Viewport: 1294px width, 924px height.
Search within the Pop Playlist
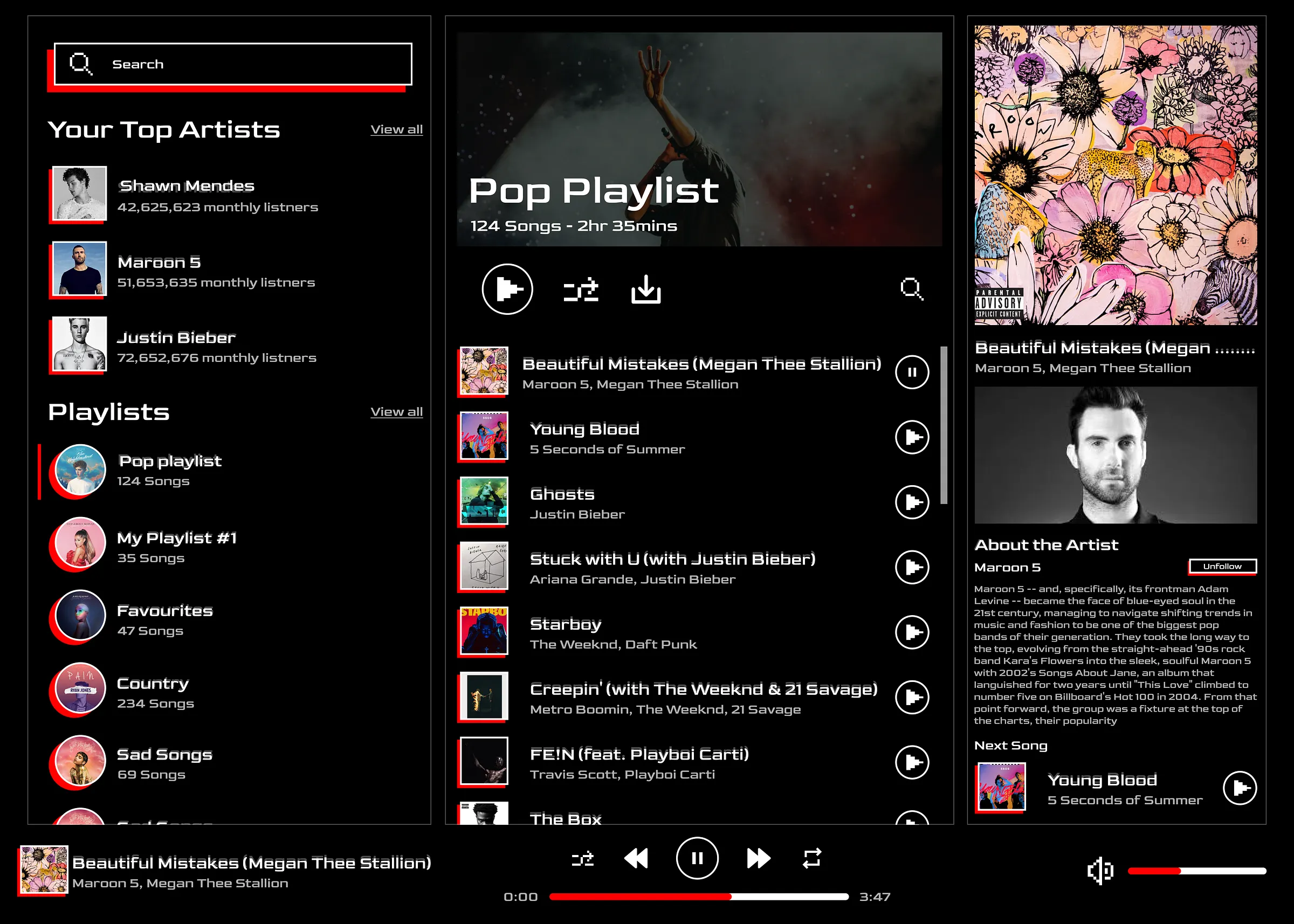coord(912,289)
